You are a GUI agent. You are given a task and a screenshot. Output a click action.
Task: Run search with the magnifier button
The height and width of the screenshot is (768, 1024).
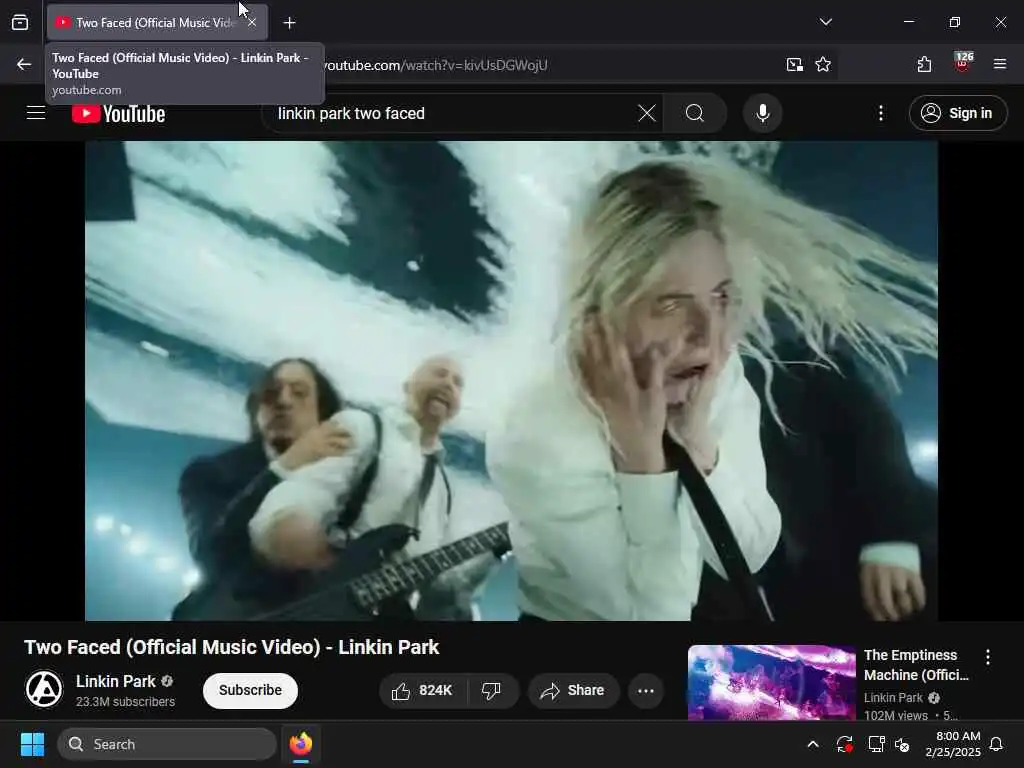point(695,113)
